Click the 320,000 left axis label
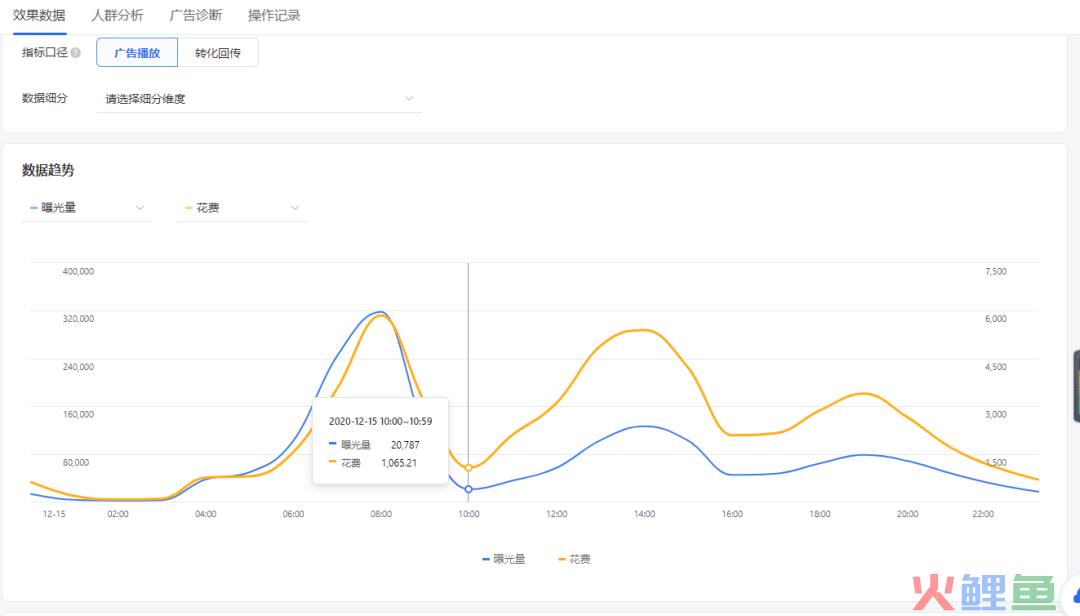 (78, 319)
